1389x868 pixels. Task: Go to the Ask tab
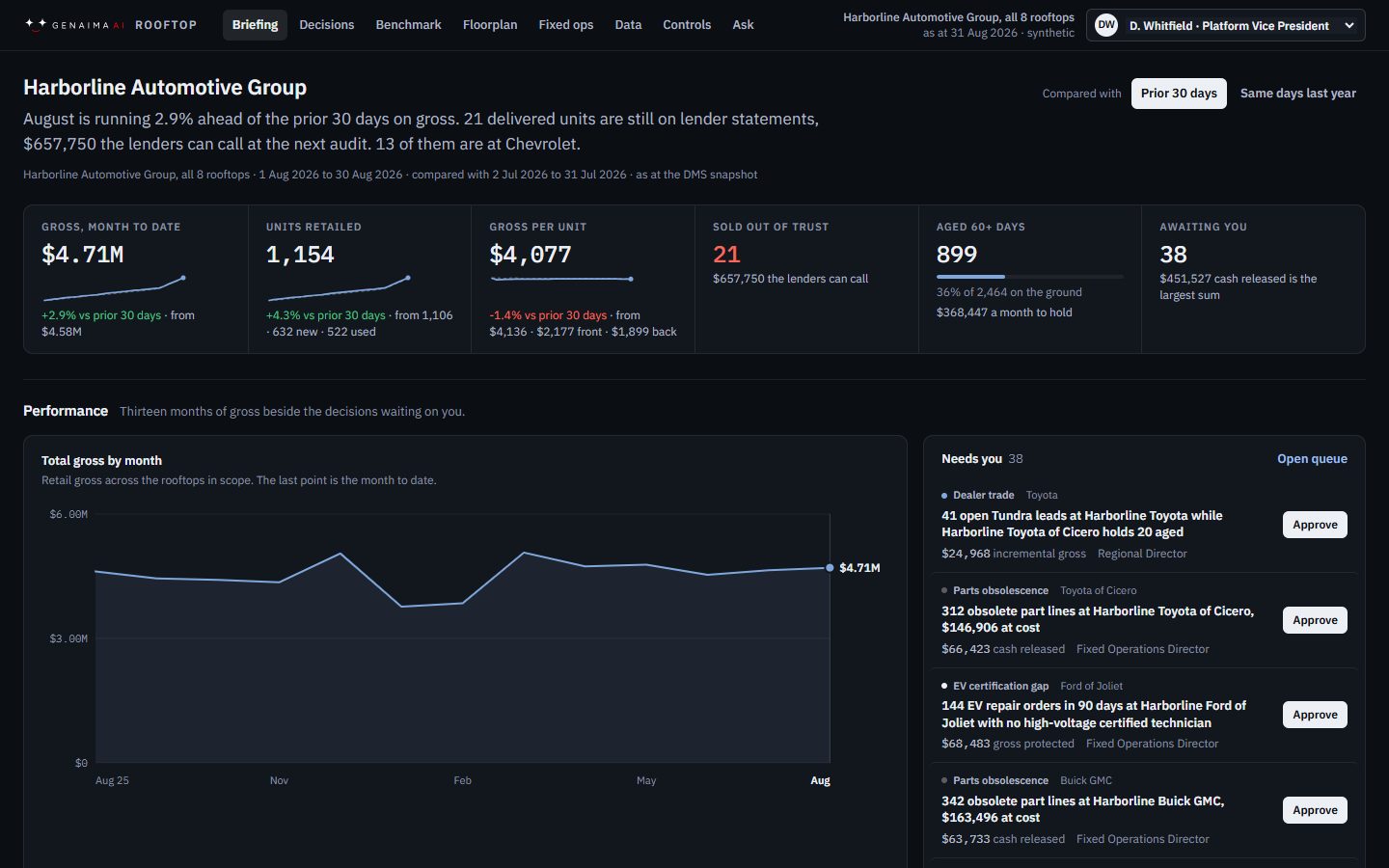[743, 25]
